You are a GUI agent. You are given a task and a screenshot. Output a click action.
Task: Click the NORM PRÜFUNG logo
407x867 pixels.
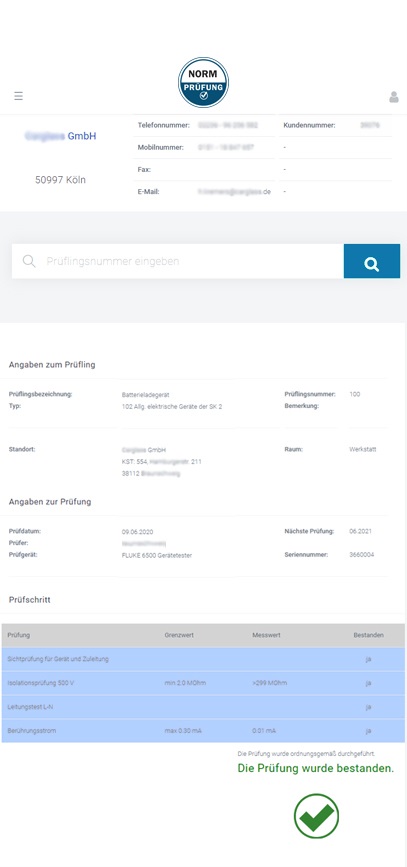[x=204, y=82]
